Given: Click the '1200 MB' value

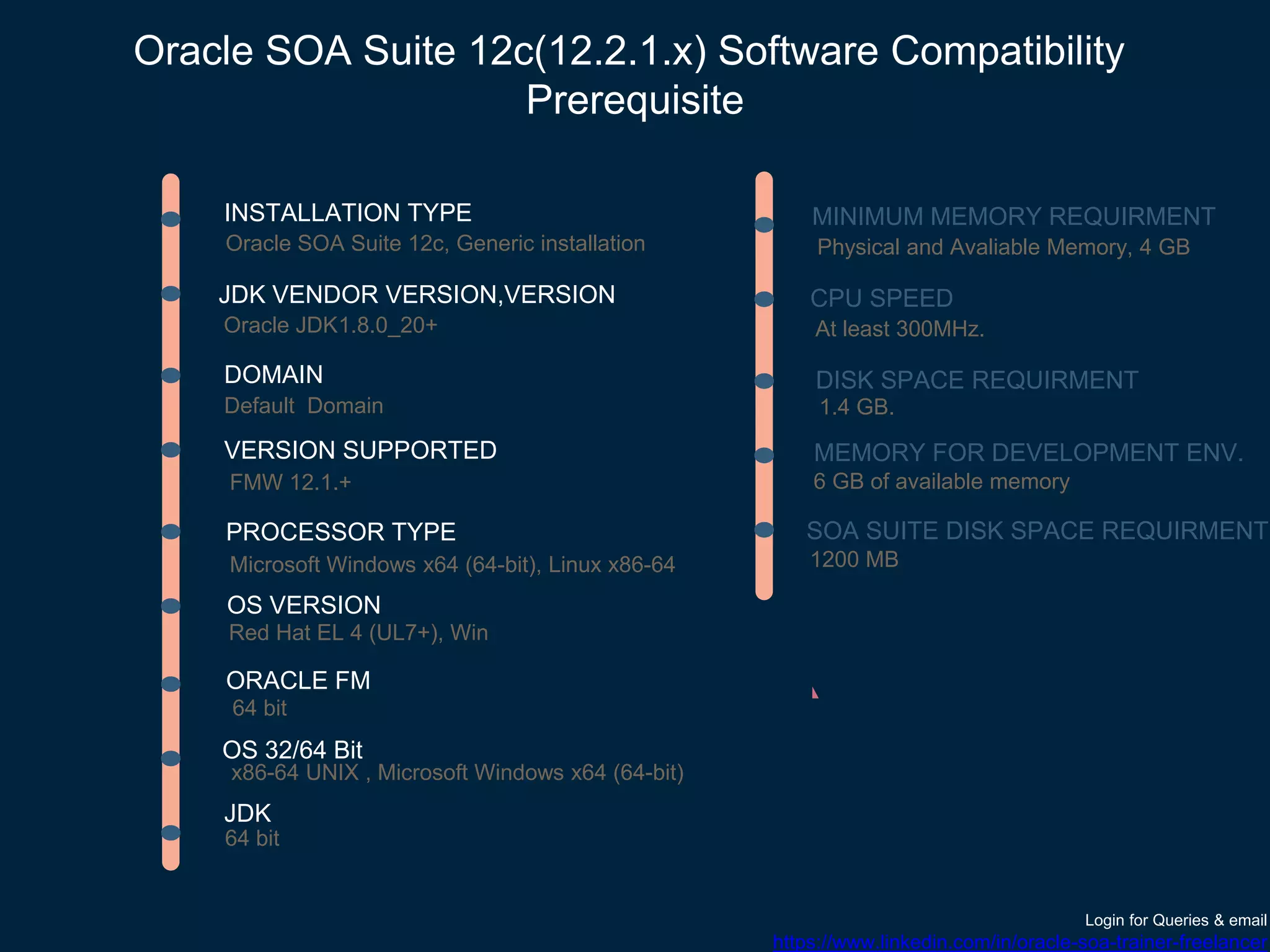Looking at the screenshot, I should (855, 560).
